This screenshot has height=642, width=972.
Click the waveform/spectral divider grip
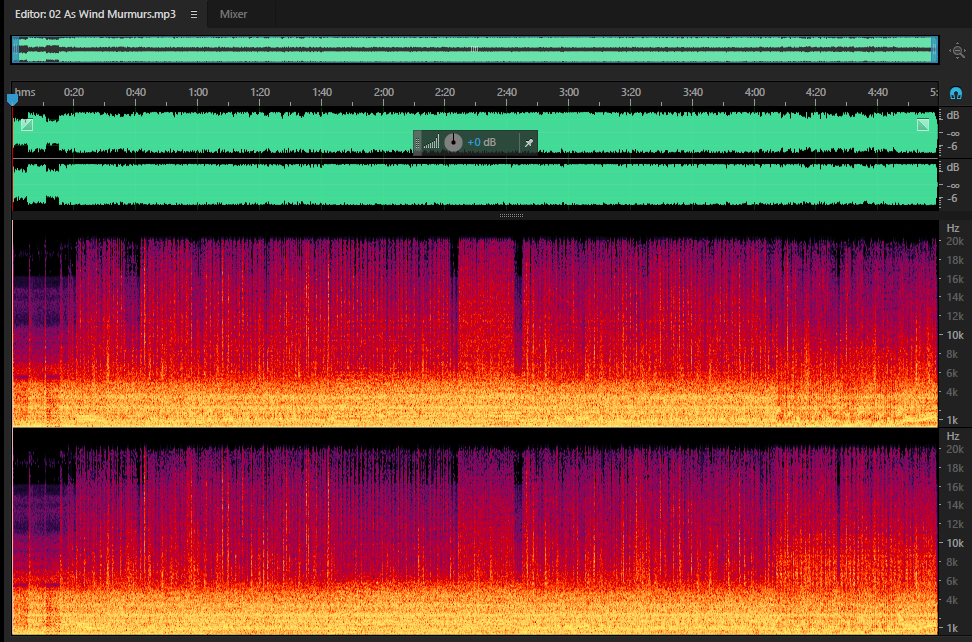511,216
